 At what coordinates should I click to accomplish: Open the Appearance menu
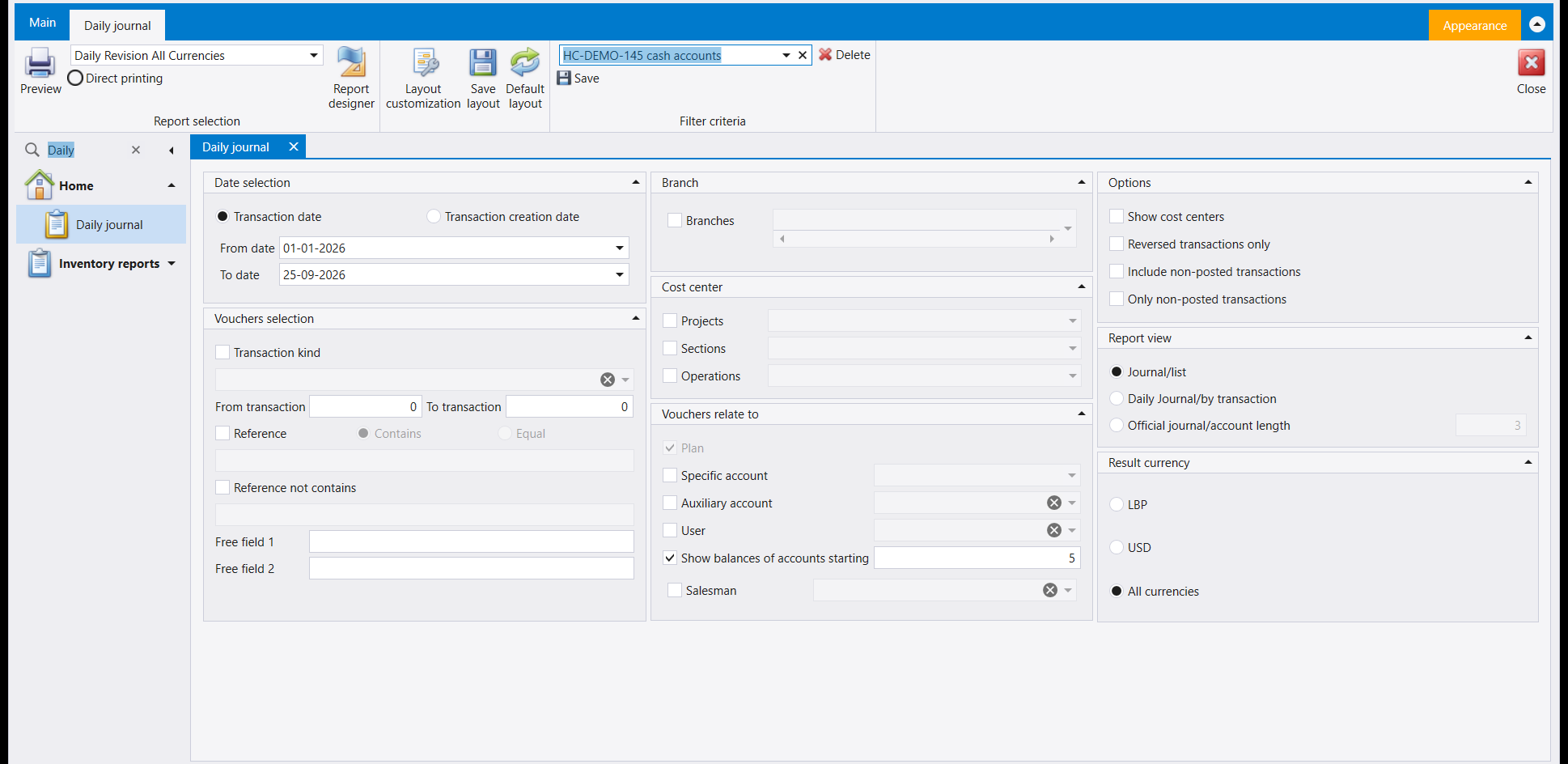pyautogui.click(x=1474, y=25)
